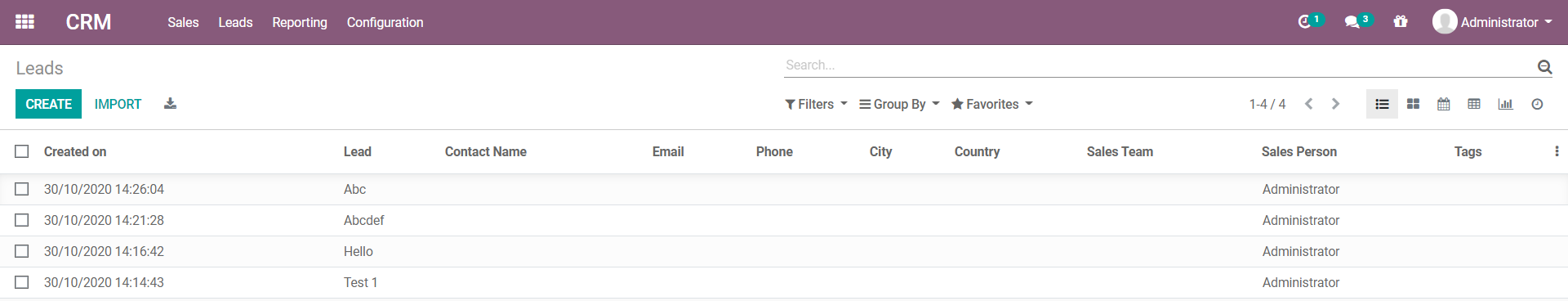Tick the select-all leads checkbox

(22, 151)
